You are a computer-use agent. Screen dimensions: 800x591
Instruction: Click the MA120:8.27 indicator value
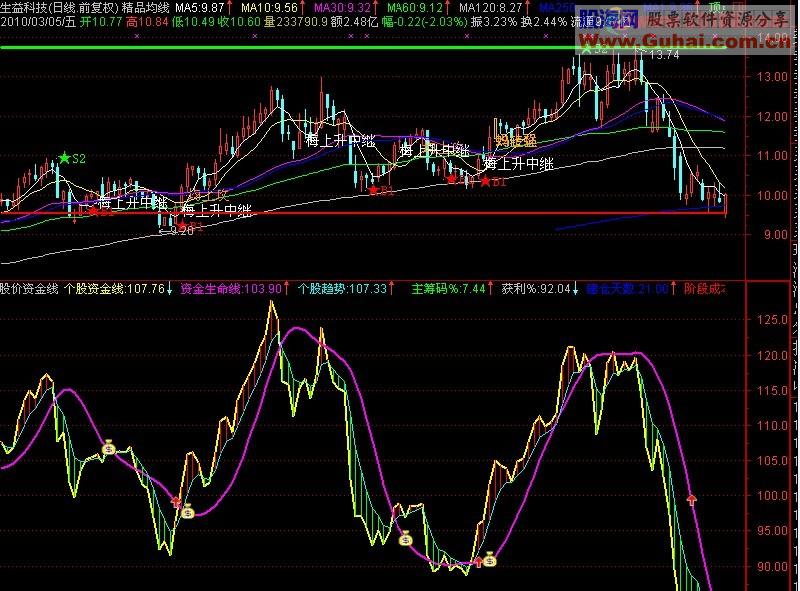point(491,8)
